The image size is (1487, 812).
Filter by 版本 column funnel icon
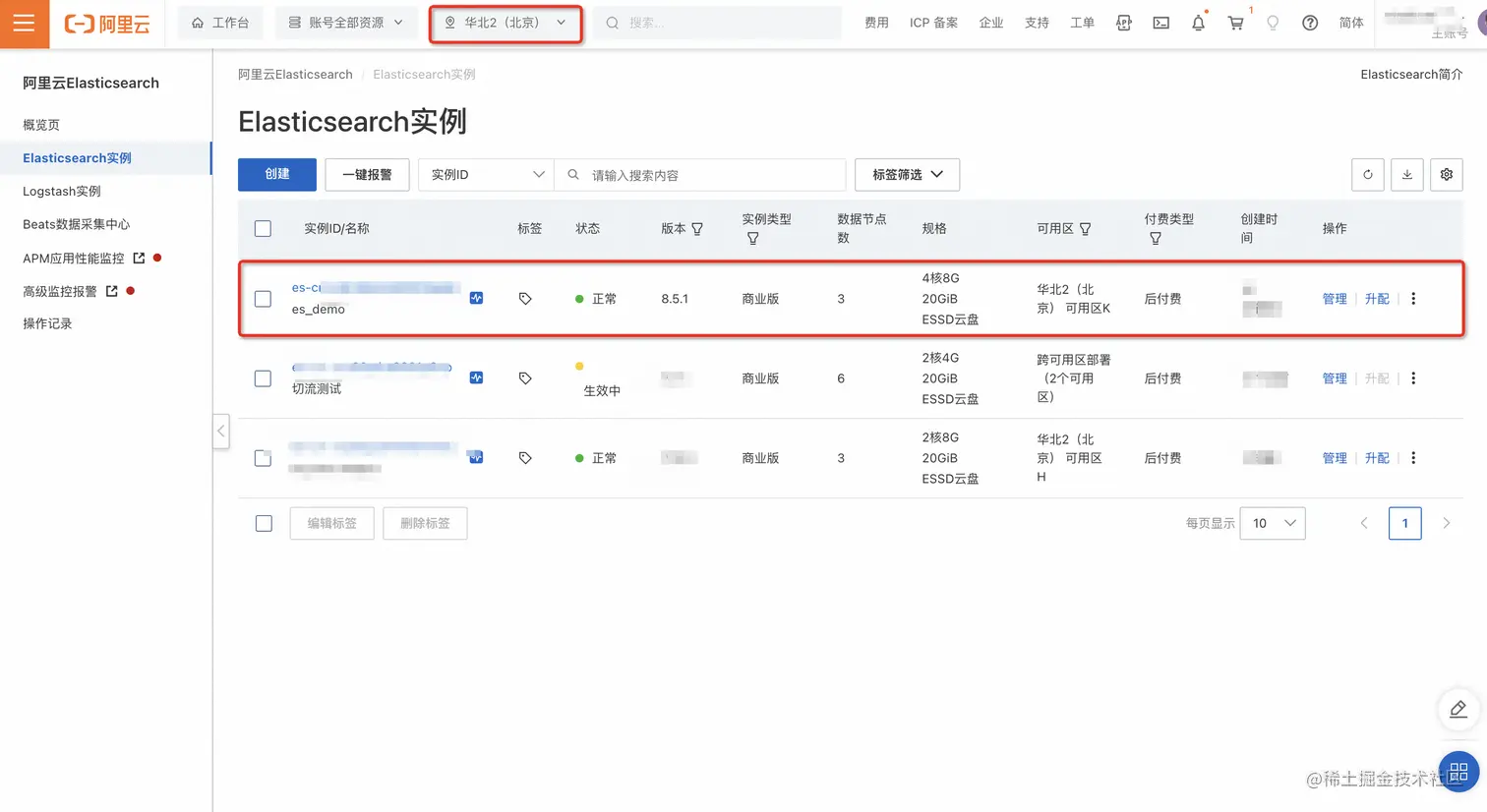[x=697, y=229]
